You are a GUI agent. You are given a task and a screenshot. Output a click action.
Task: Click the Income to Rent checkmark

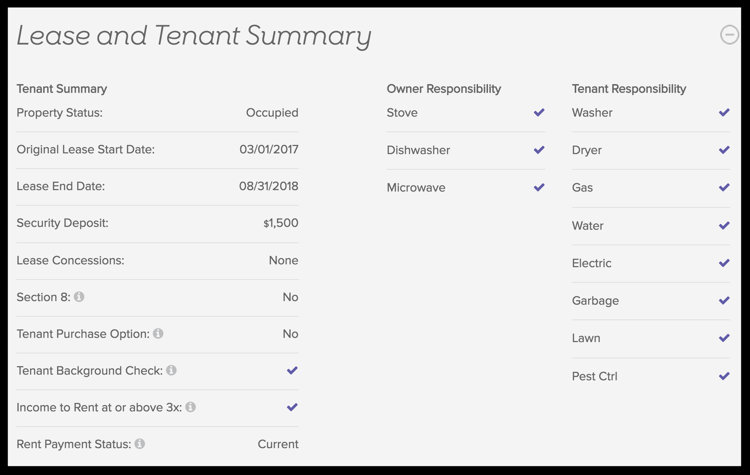click(x=292, y=407)
